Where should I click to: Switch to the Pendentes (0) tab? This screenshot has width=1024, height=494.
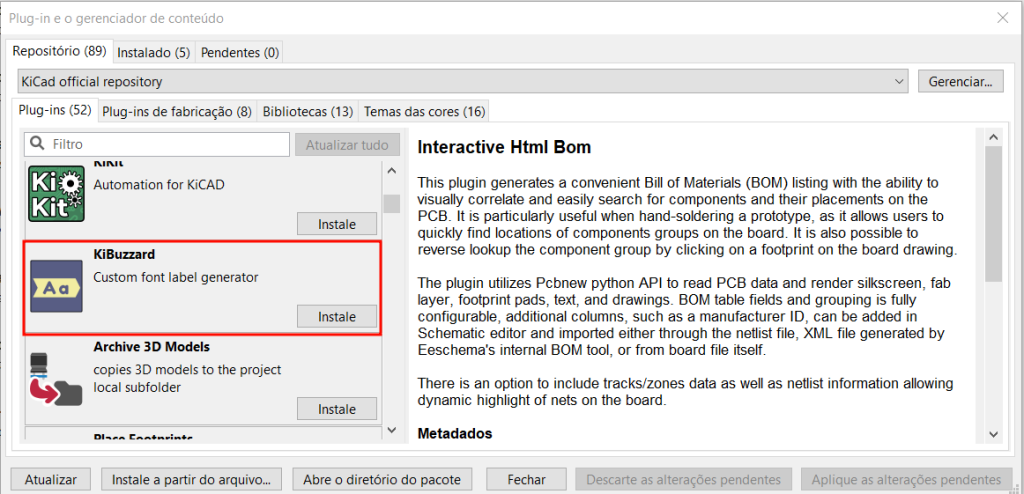click(x=240, y=53)
